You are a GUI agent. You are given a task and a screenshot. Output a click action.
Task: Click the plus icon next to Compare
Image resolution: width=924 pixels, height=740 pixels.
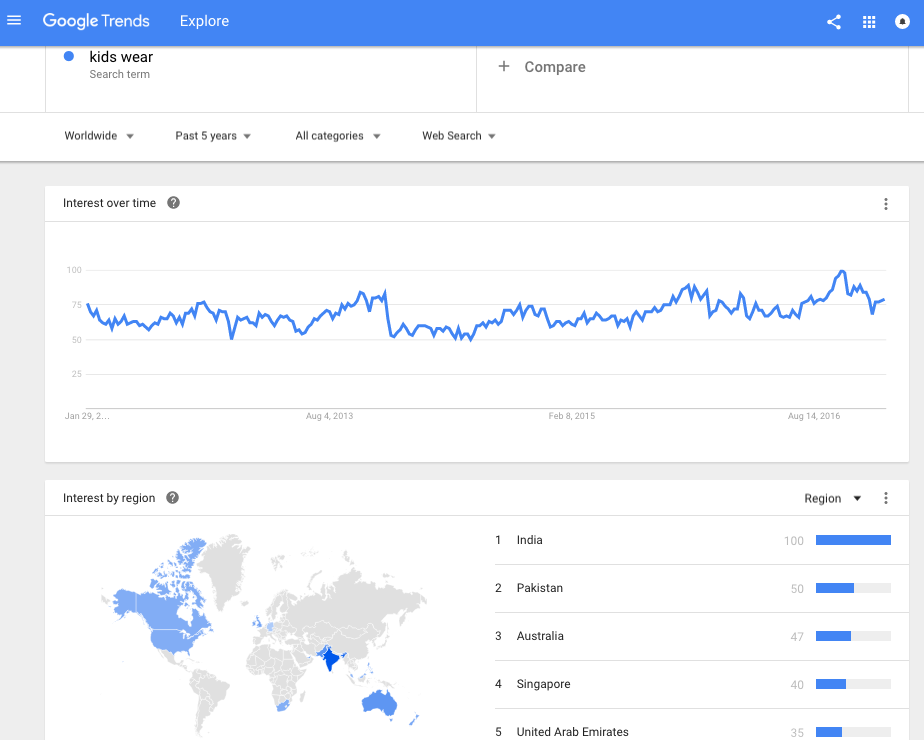(x=504, y=66)
